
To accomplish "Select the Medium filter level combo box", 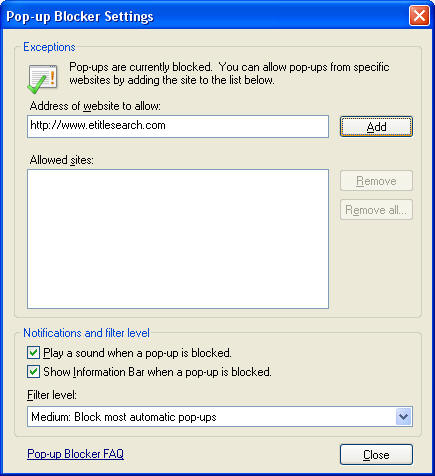I will coord(220,417).
